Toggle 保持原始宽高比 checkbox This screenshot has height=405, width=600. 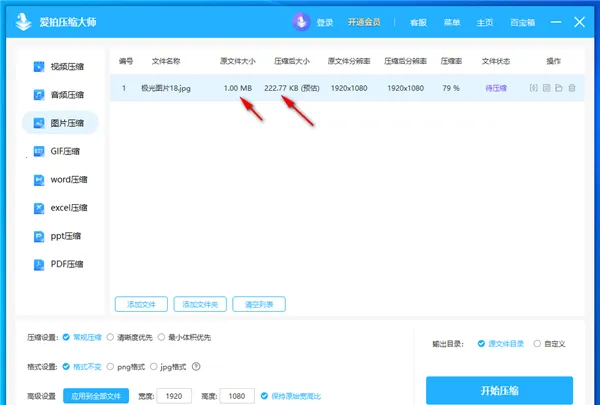pos(291,396)
